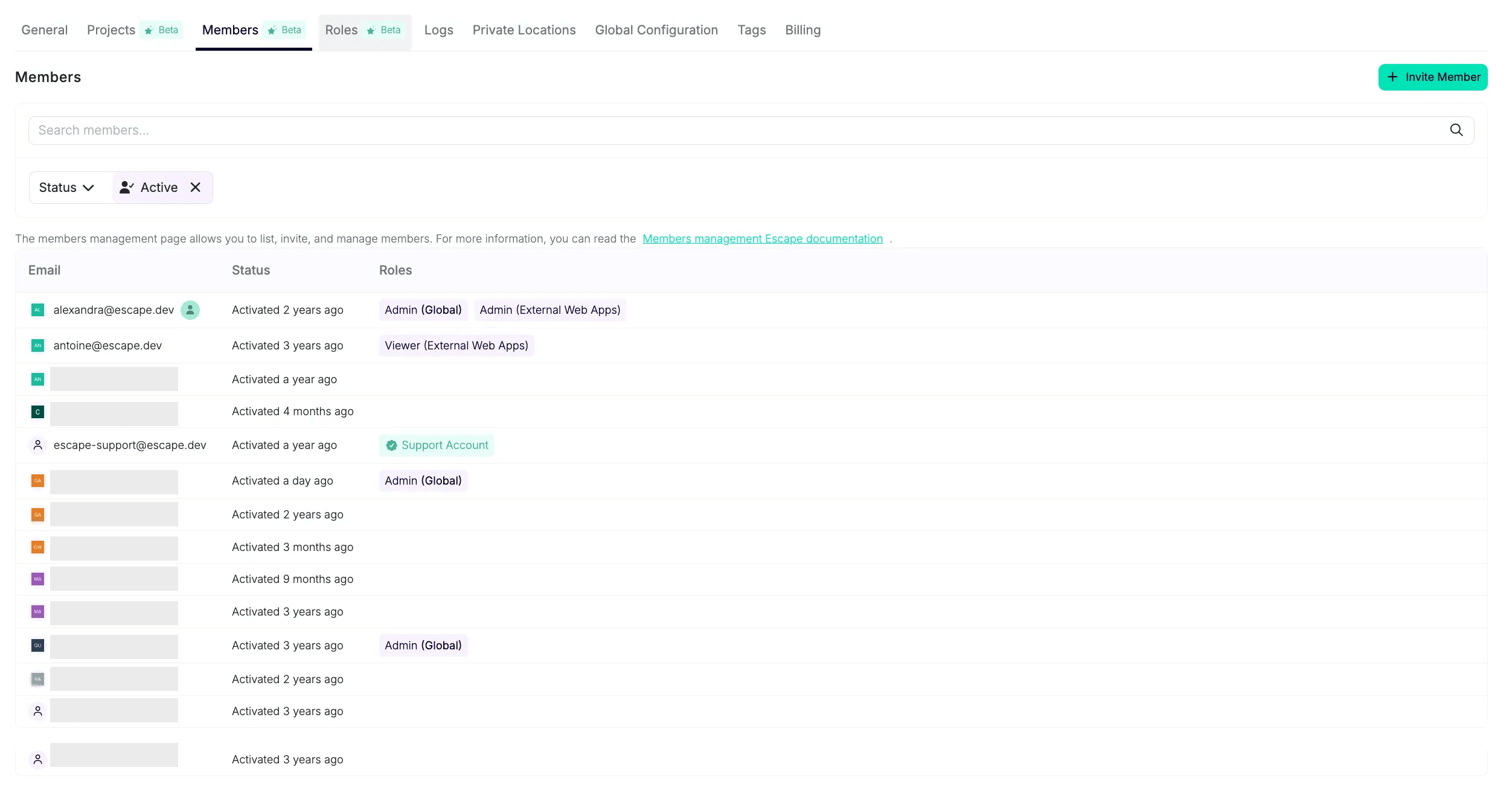This screenshot has height=799, width=1512.
Task: Click the escape-support account avatar icon
Action: 37,445
